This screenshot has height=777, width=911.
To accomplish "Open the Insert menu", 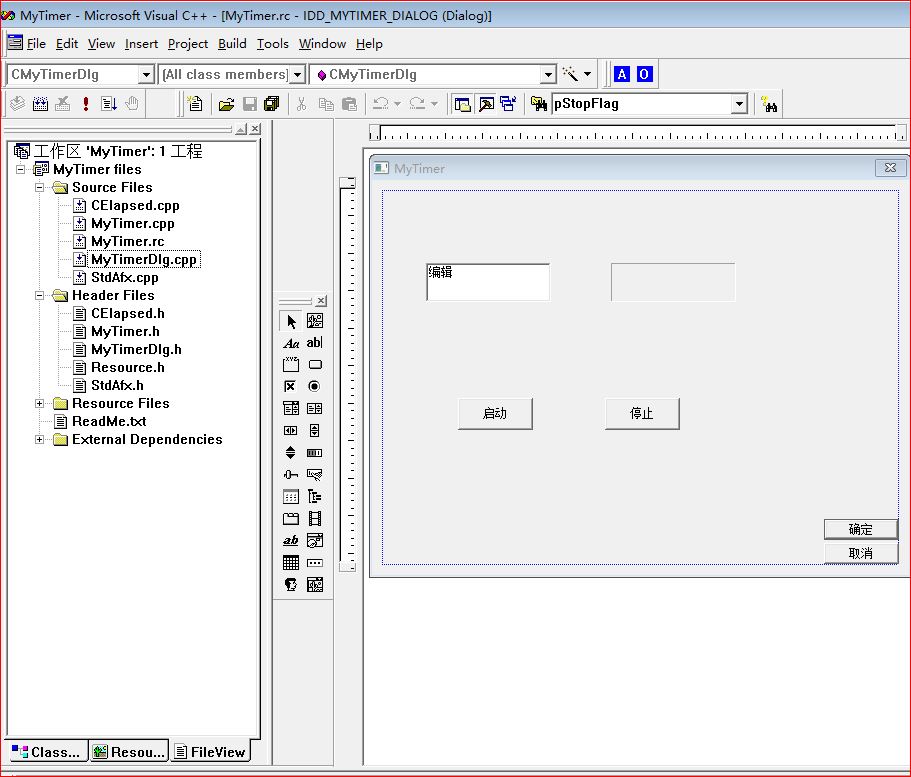I will [x=141, y=44].
